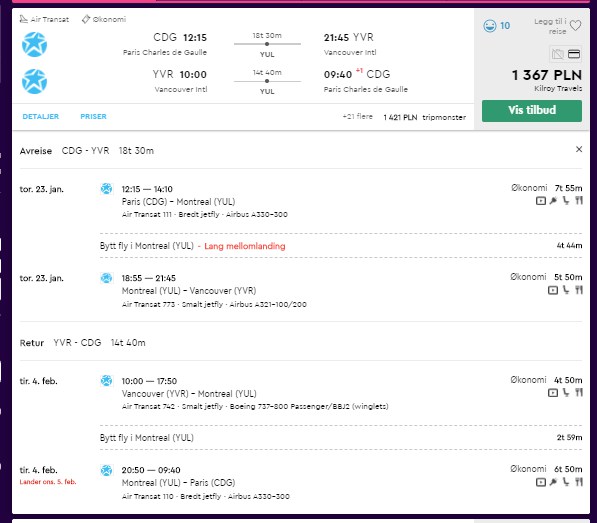Open the PRISER tab

point(93,116)
